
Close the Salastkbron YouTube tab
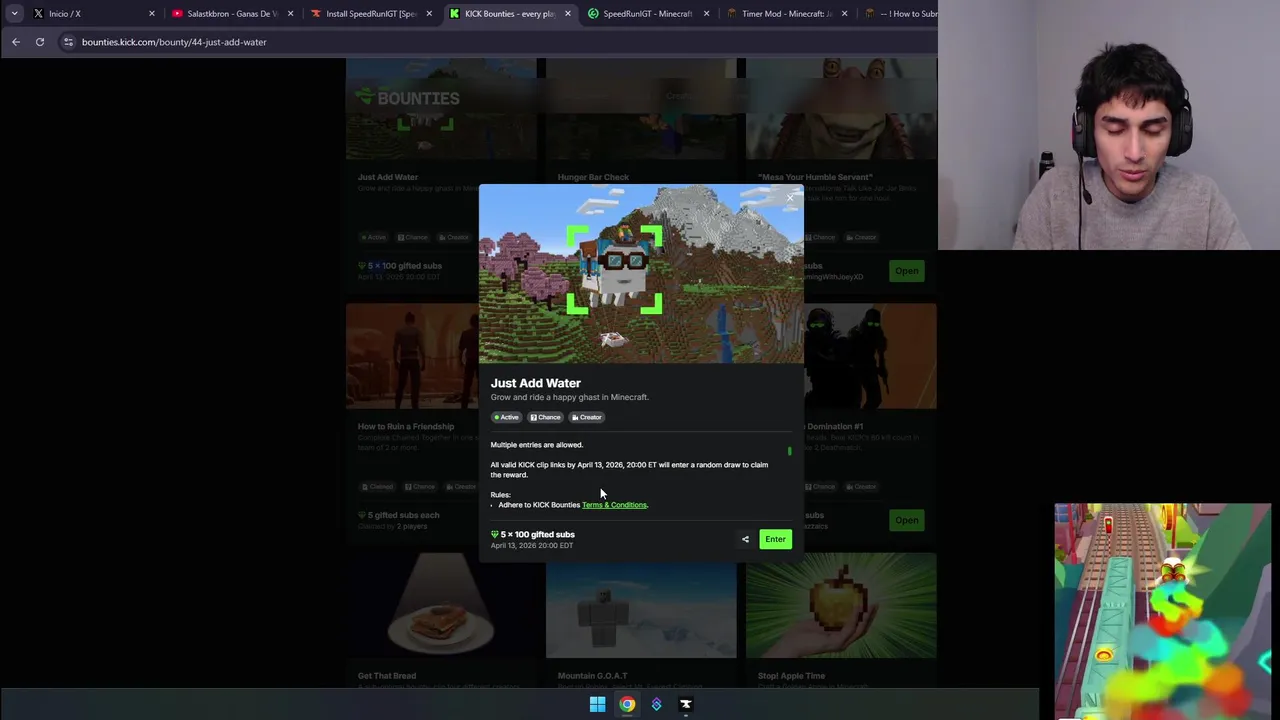pos(291,14)
